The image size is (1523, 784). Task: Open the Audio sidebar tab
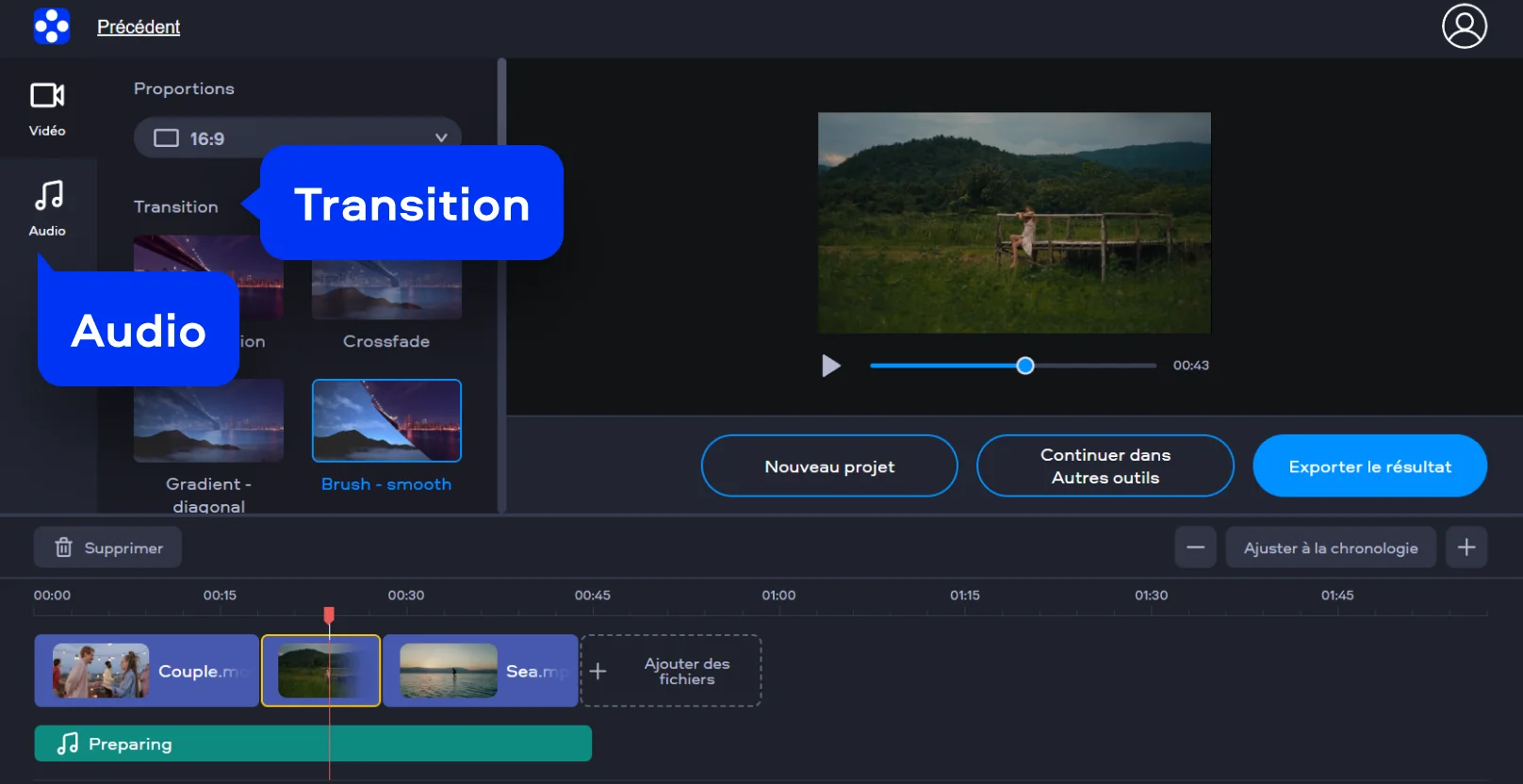click(x=47, y=208)
